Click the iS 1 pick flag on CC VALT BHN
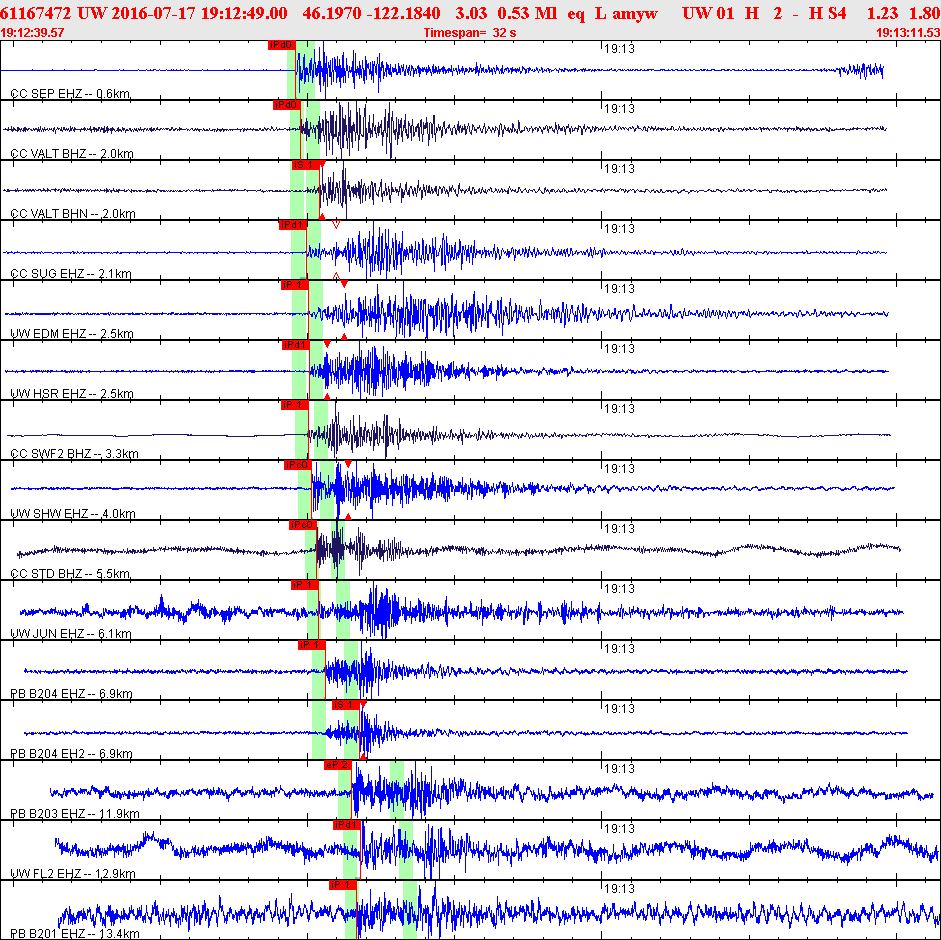Screen dimensions: 941x940 click(305, 165)
